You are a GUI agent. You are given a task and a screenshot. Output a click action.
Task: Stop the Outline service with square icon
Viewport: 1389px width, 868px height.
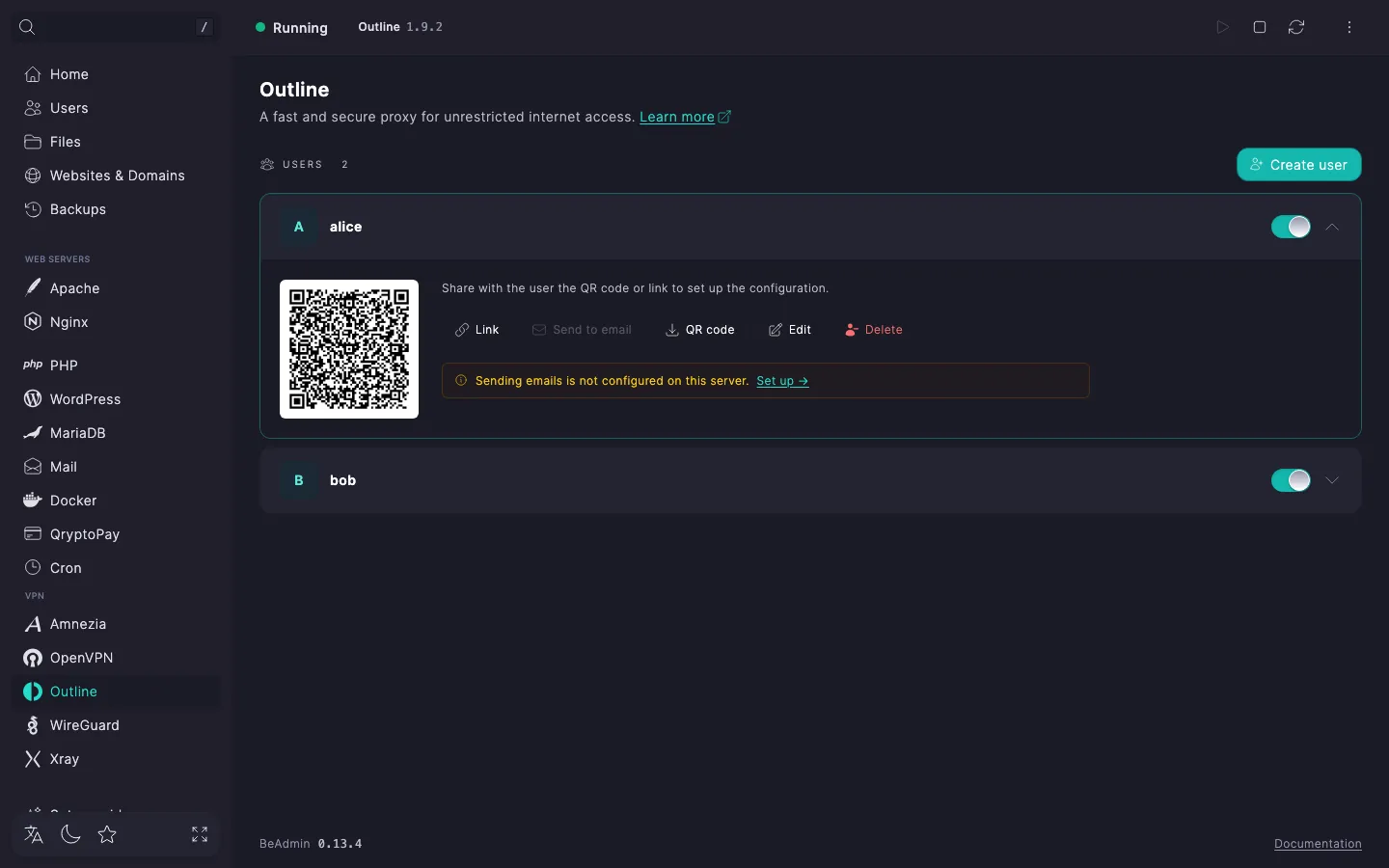[x=1260, y=27]
